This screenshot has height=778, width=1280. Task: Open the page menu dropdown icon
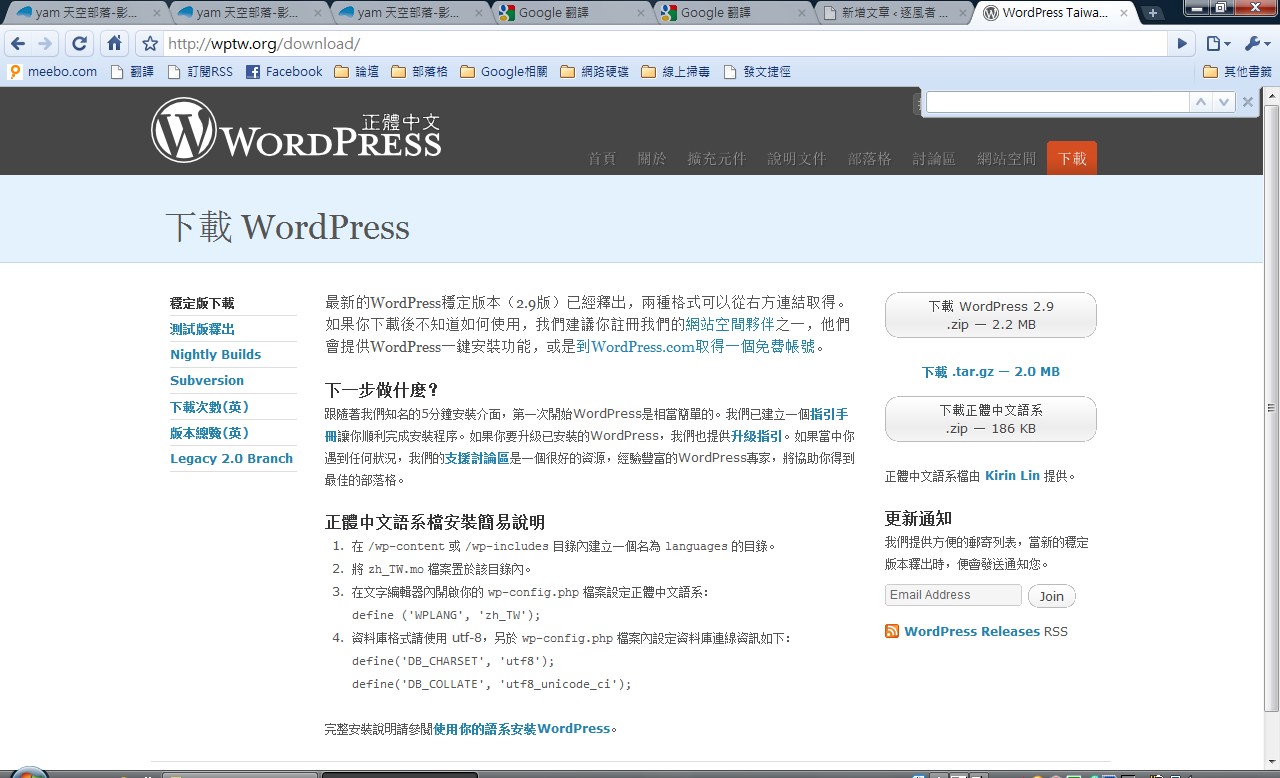(1218, 44)
